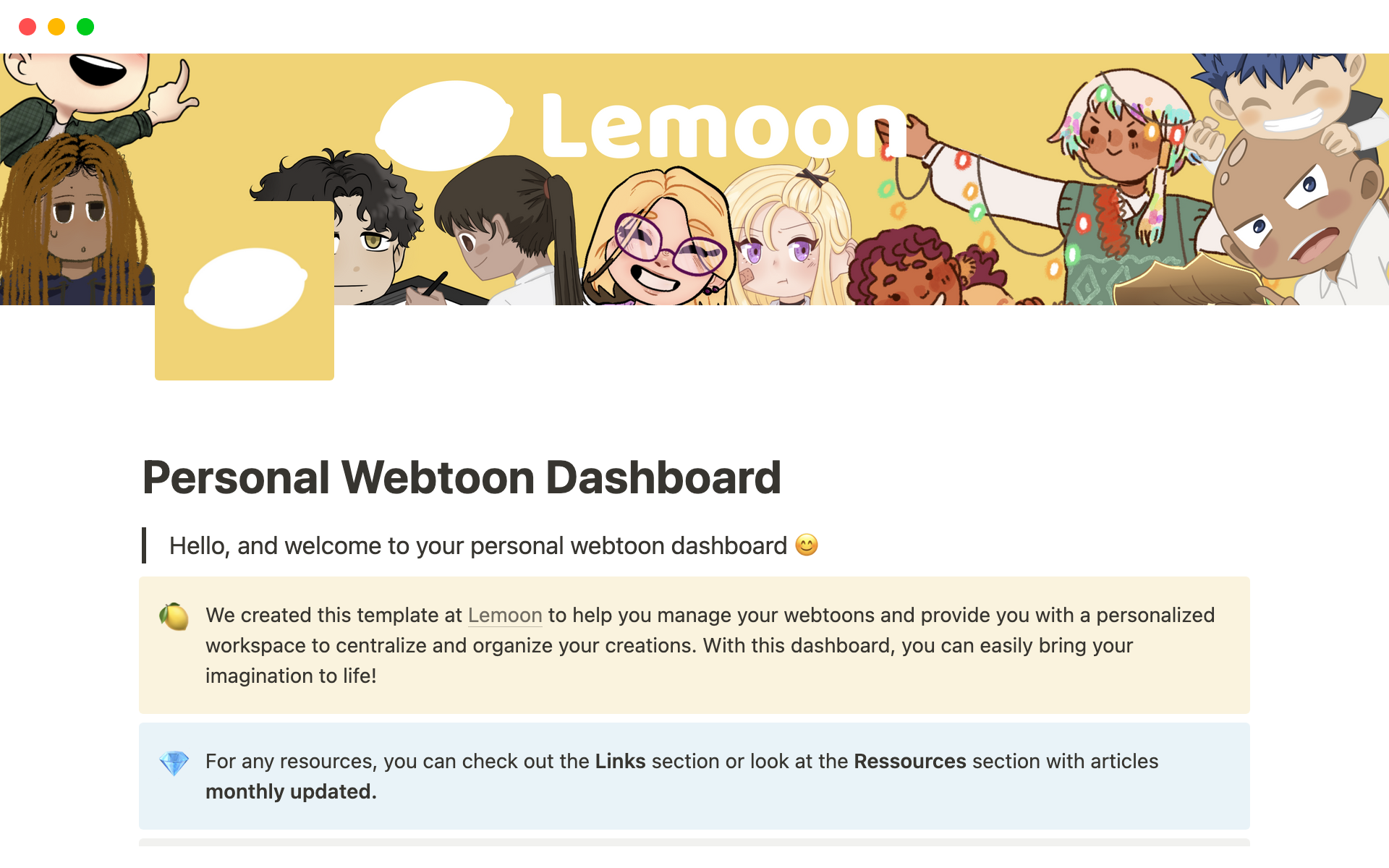This screenshot has width=1389, height=868.
Task: Click the bold Links text
Action: [x=620, y=762]
